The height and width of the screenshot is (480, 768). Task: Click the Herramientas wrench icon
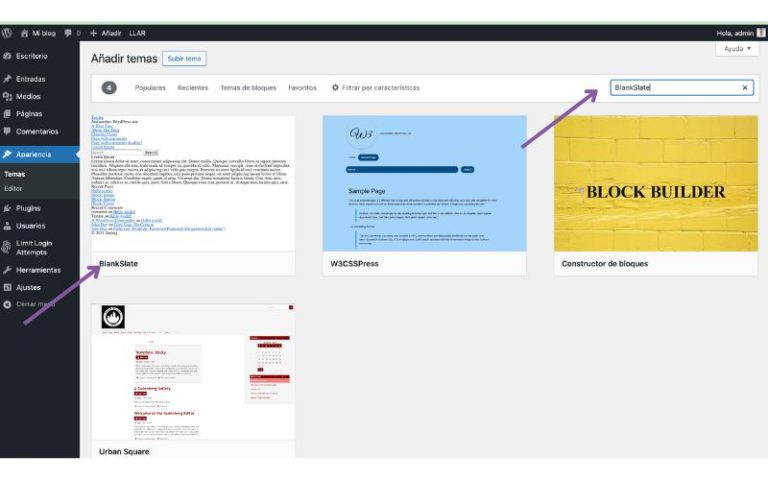click(7, 270)
